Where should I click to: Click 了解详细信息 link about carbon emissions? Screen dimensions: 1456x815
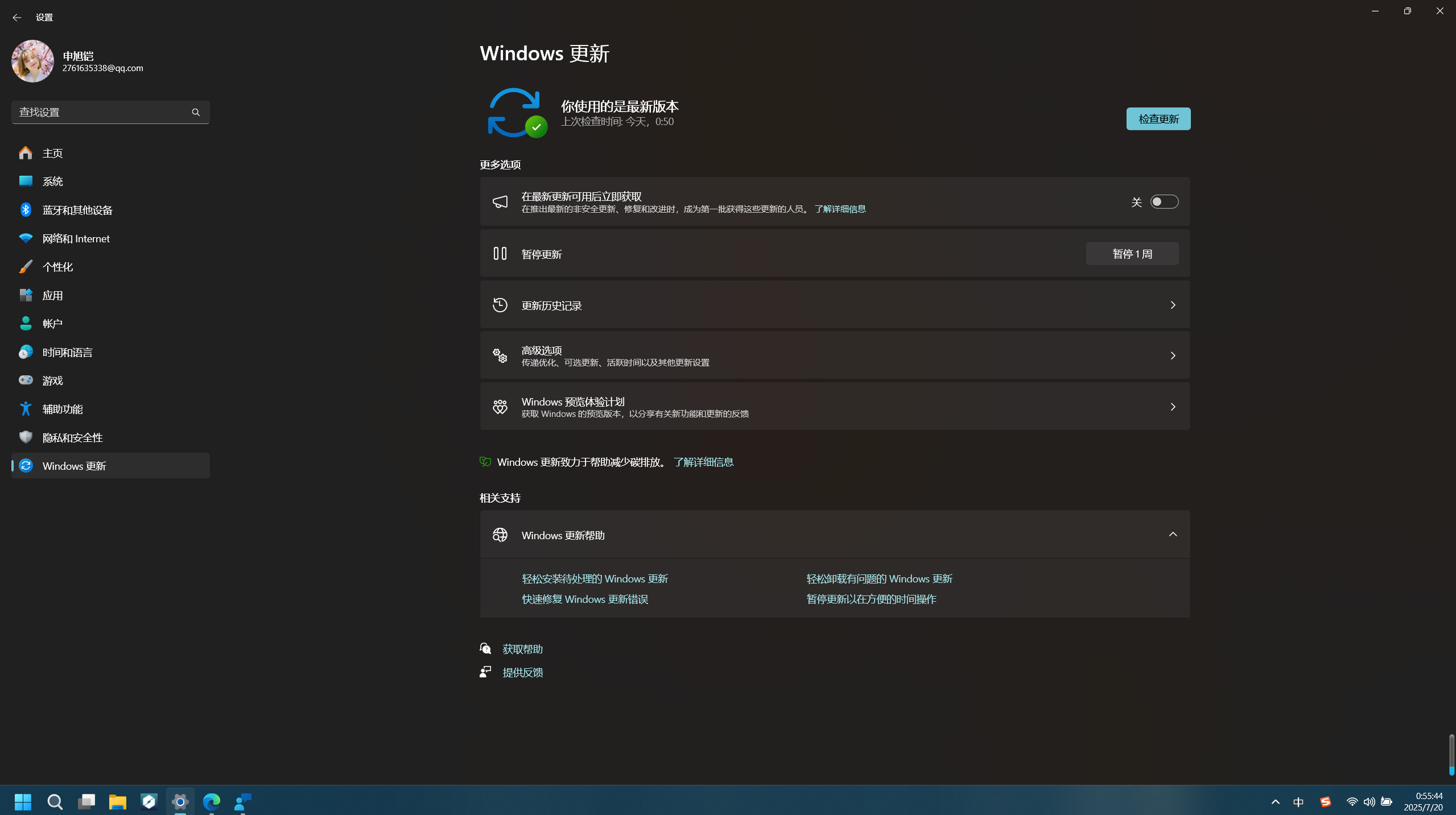coord(703,462)
